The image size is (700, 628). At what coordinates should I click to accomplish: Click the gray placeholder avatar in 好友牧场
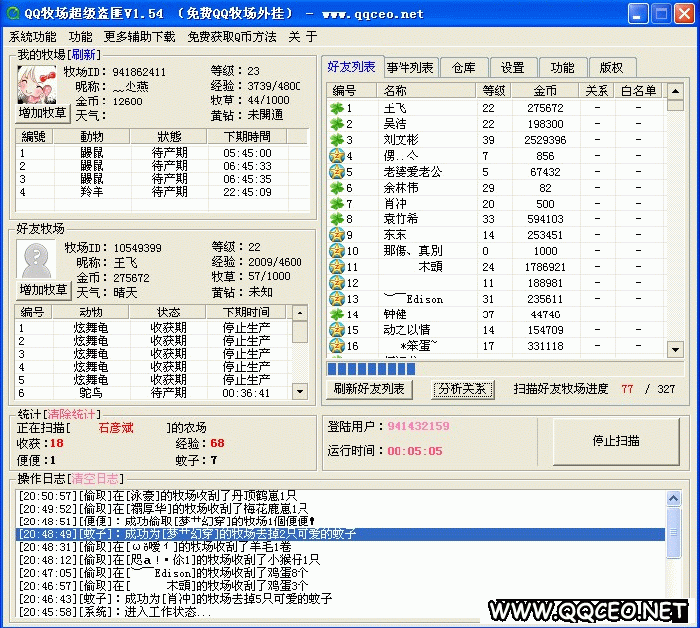tap(37, 259)
